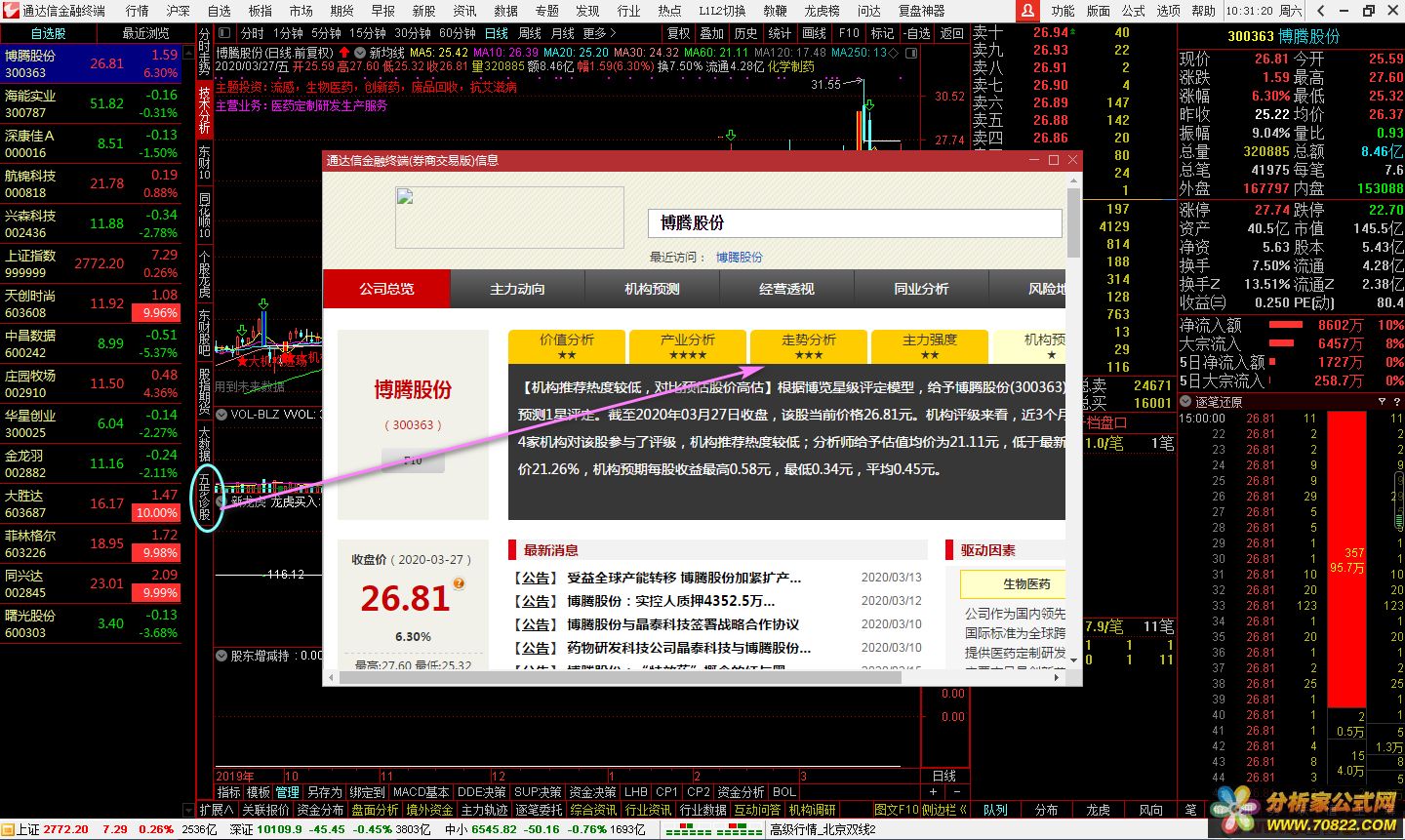Expand the 逐笔还原 panel round arrow
Screen dimensions: 1405x840
click(1185, 402)
